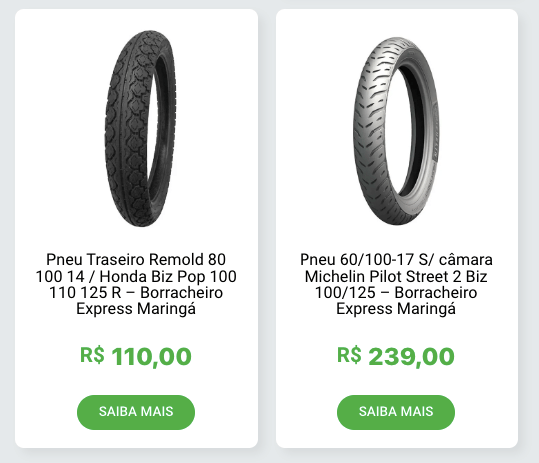The image size is (539, 463).
Task: Open the Pneu Traseiro Remold product title
Action: click(x=136, y=284)
